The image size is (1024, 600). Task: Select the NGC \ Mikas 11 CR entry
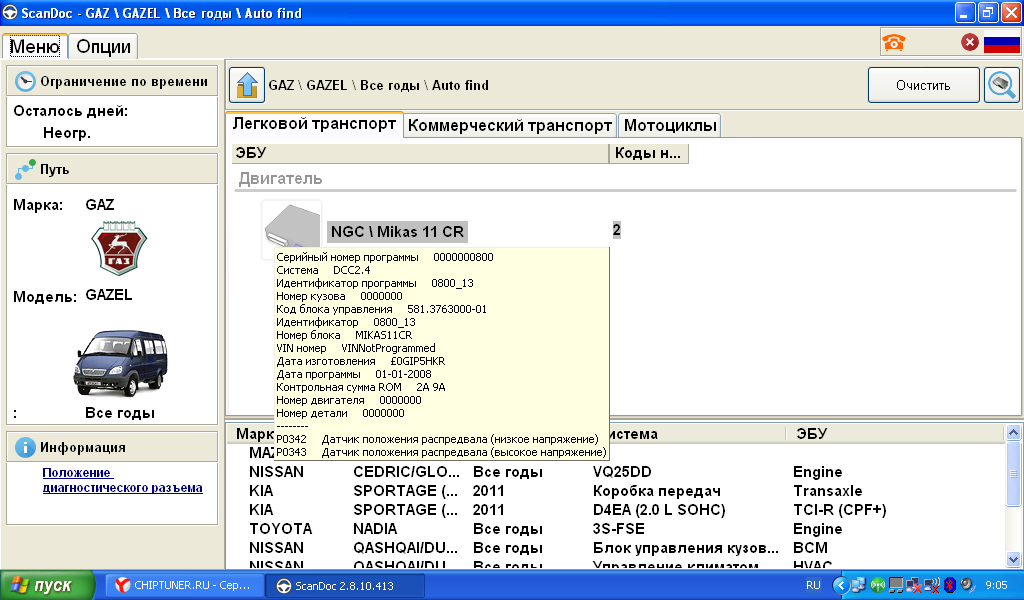(x=397, y=232)
